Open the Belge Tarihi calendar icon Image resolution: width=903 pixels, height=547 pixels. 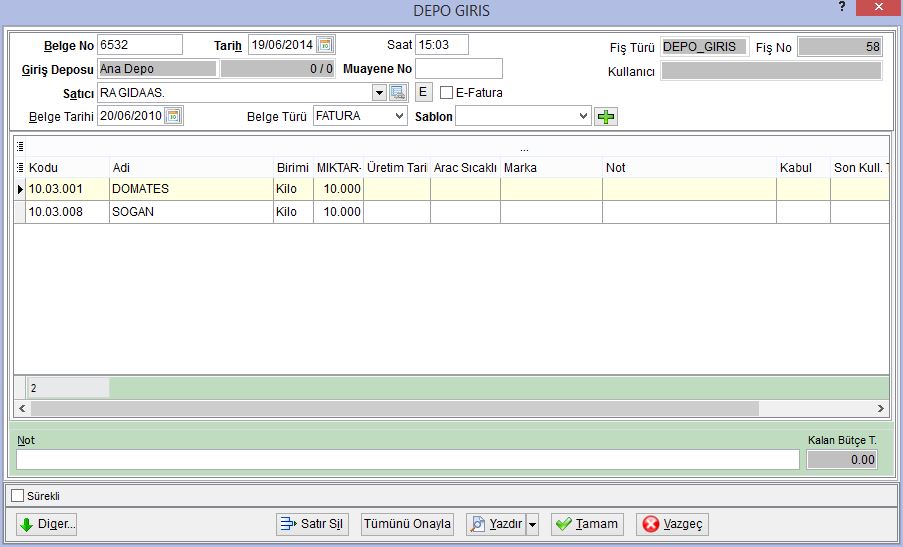(173, 116)
